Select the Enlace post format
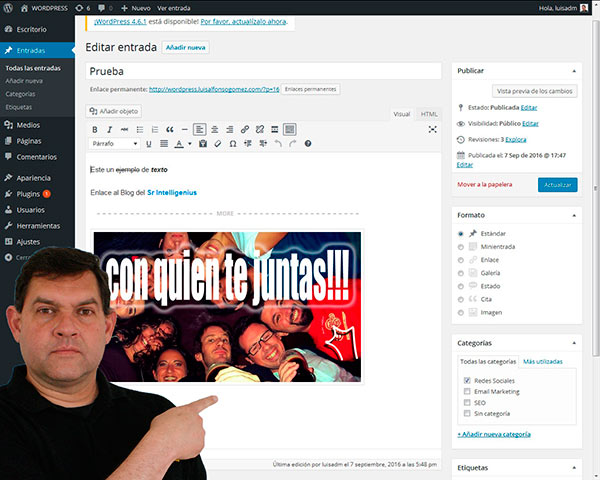The height and width of the screenshot is (480, 600). click(461, 260)
